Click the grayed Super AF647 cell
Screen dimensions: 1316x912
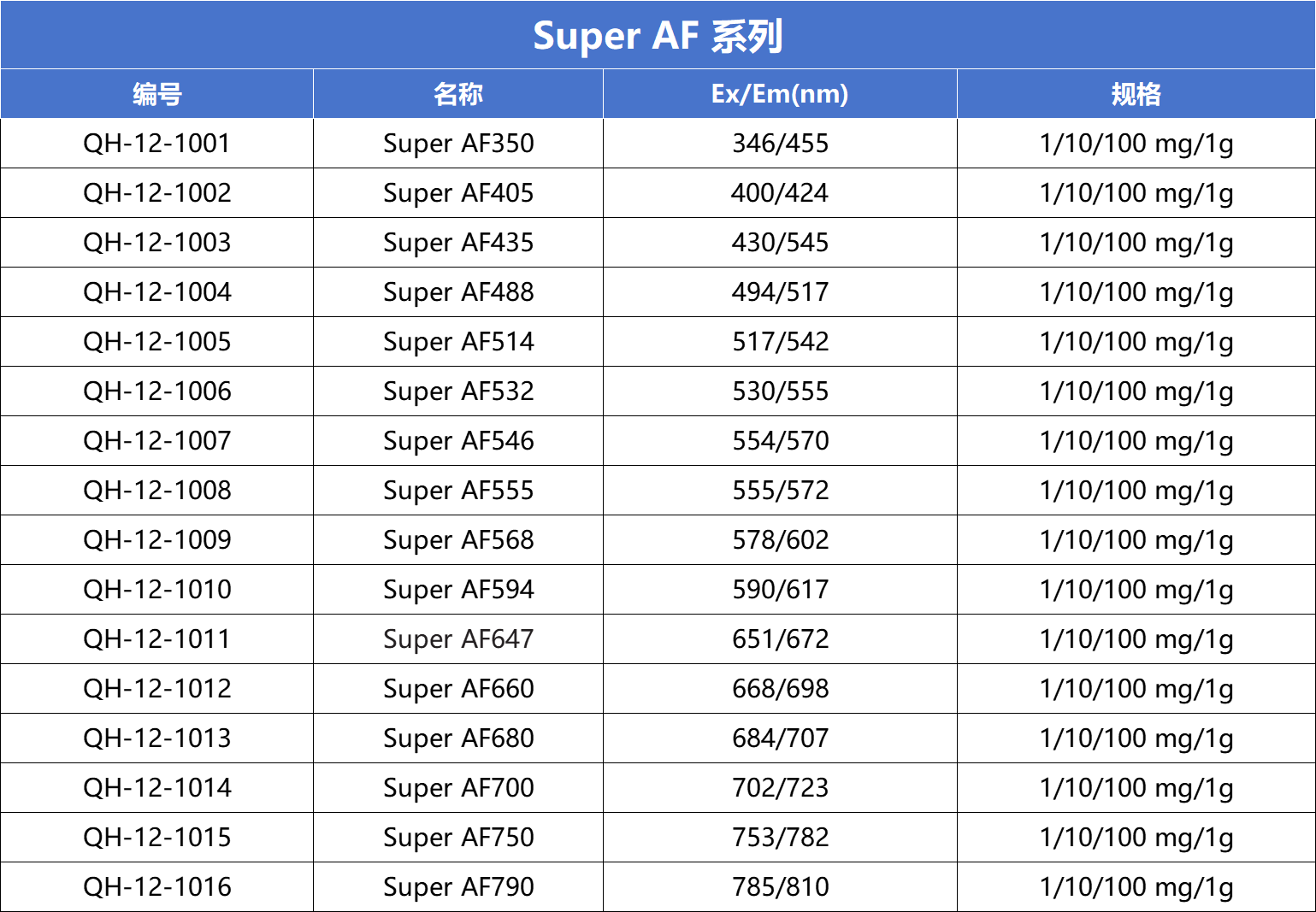tap(458, 638)
